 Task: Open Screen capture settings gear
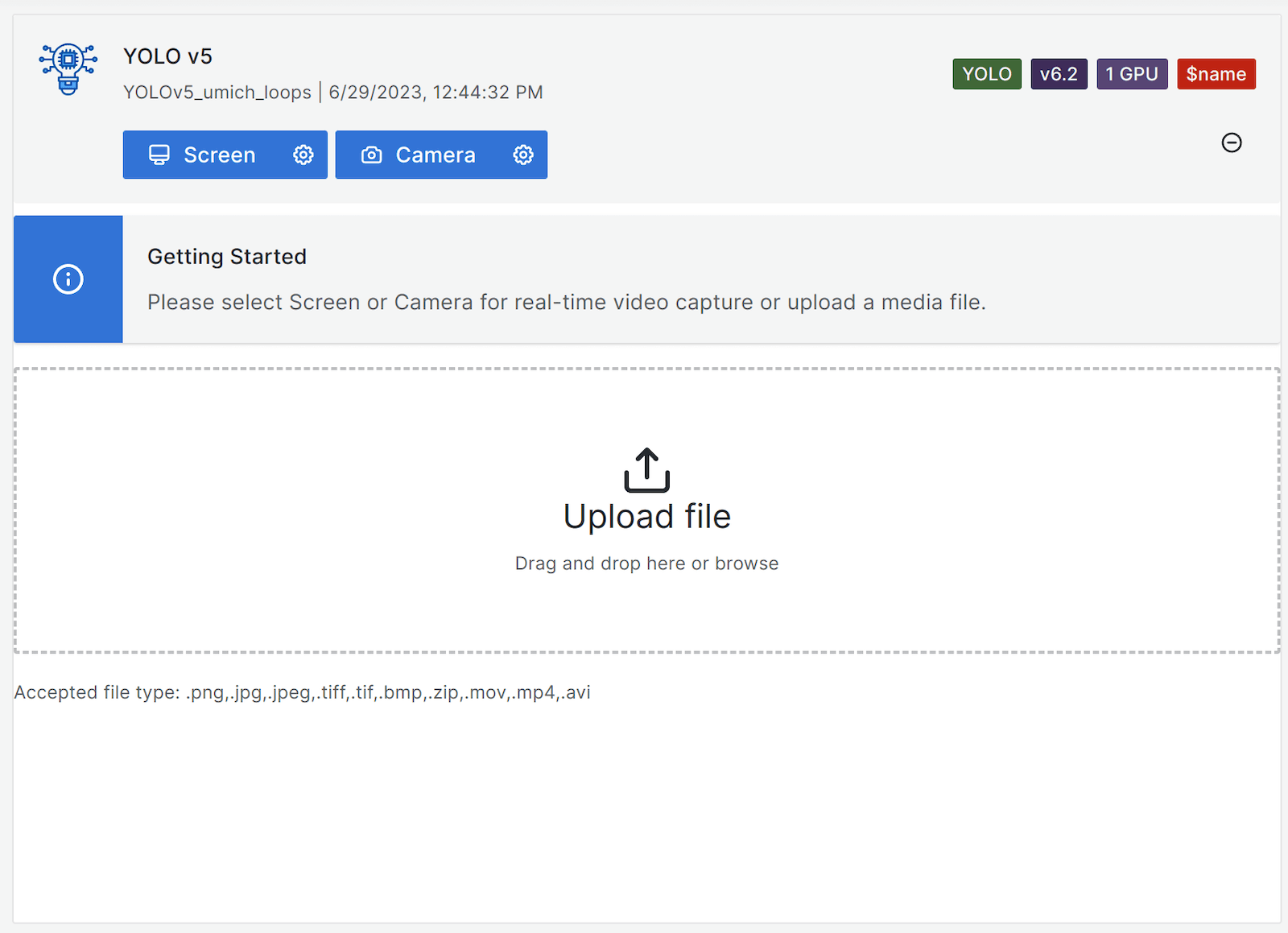click(x=303, y=155)
